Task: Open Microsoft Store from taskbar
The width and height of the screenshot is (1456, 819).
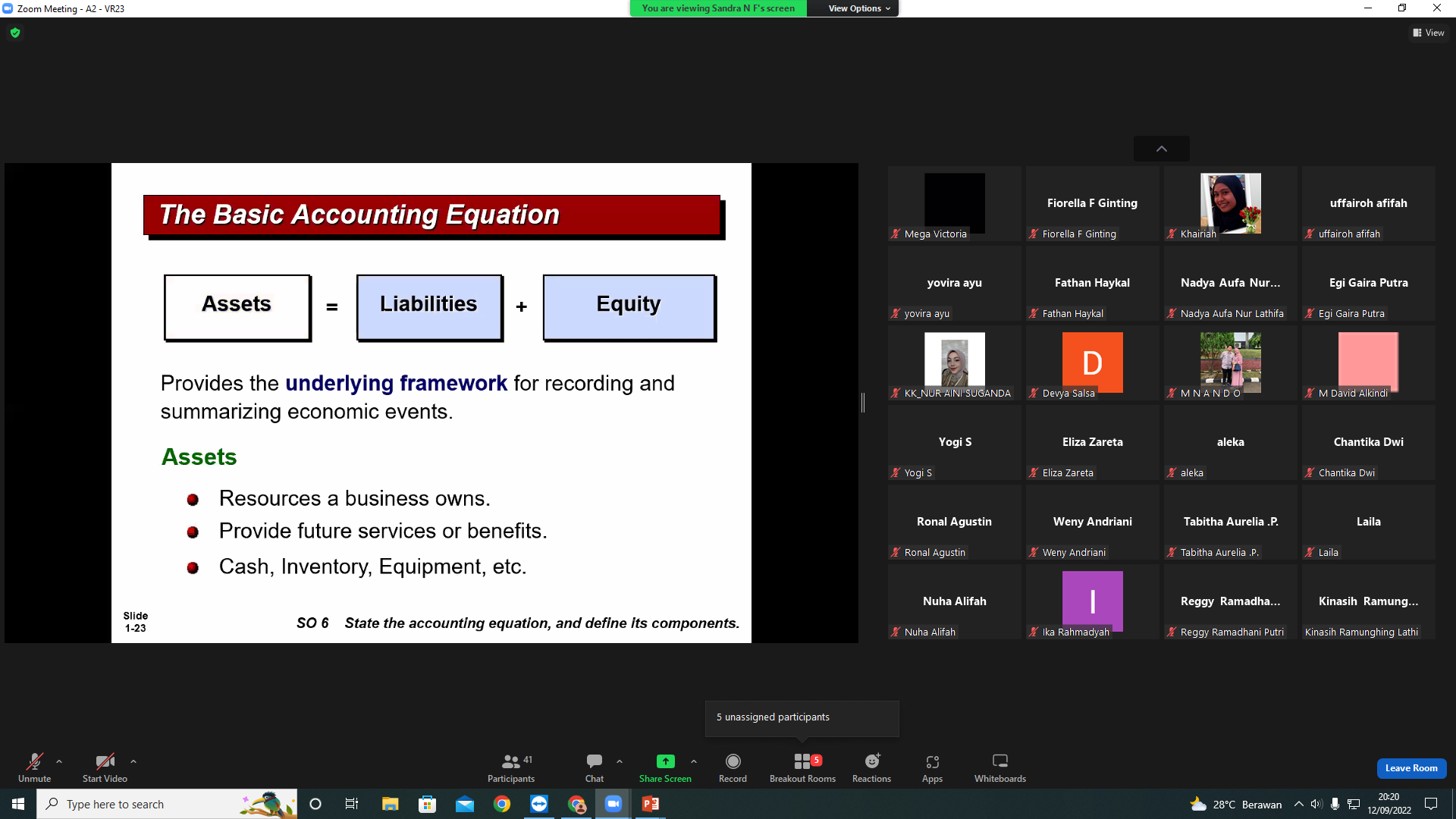Action: tap(428, 804)
